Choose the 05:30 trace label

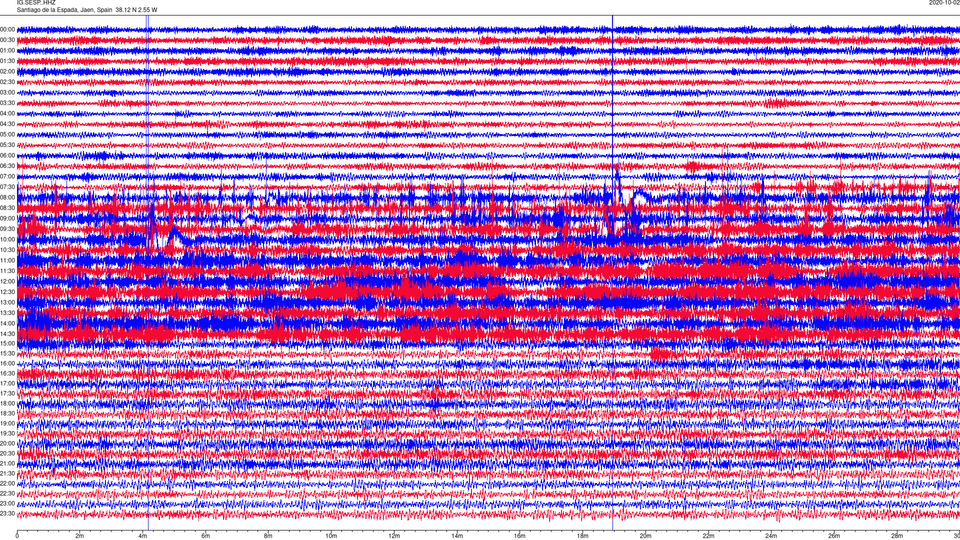(x=7, y=145)
